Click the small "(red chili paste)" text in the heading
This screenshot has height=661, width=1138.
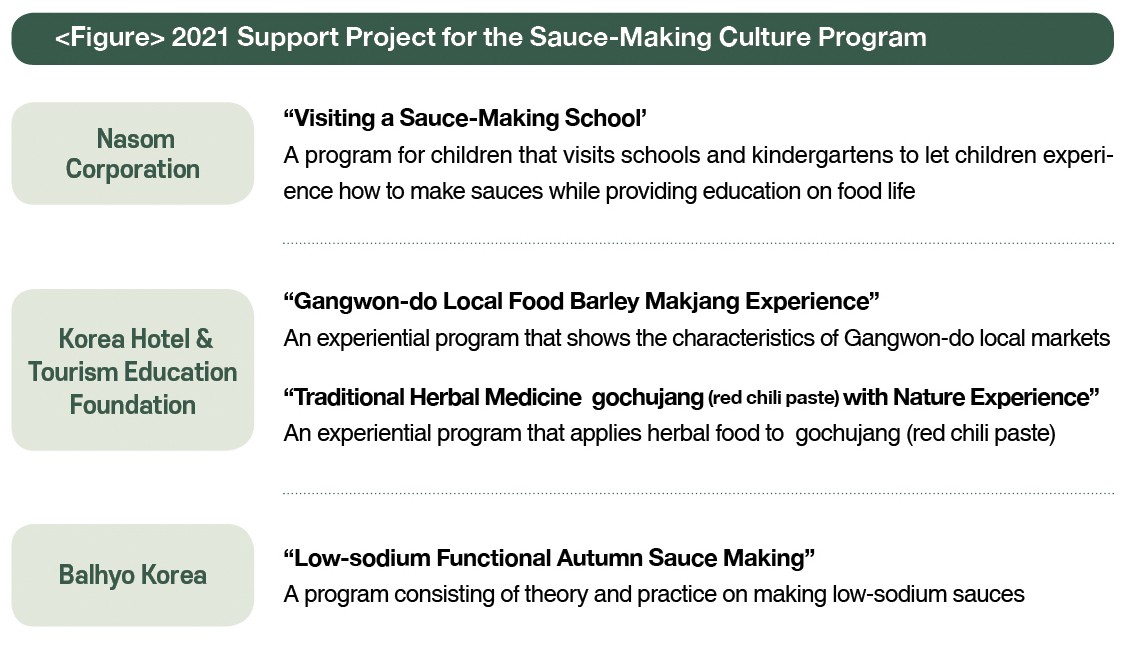(773, 398)
